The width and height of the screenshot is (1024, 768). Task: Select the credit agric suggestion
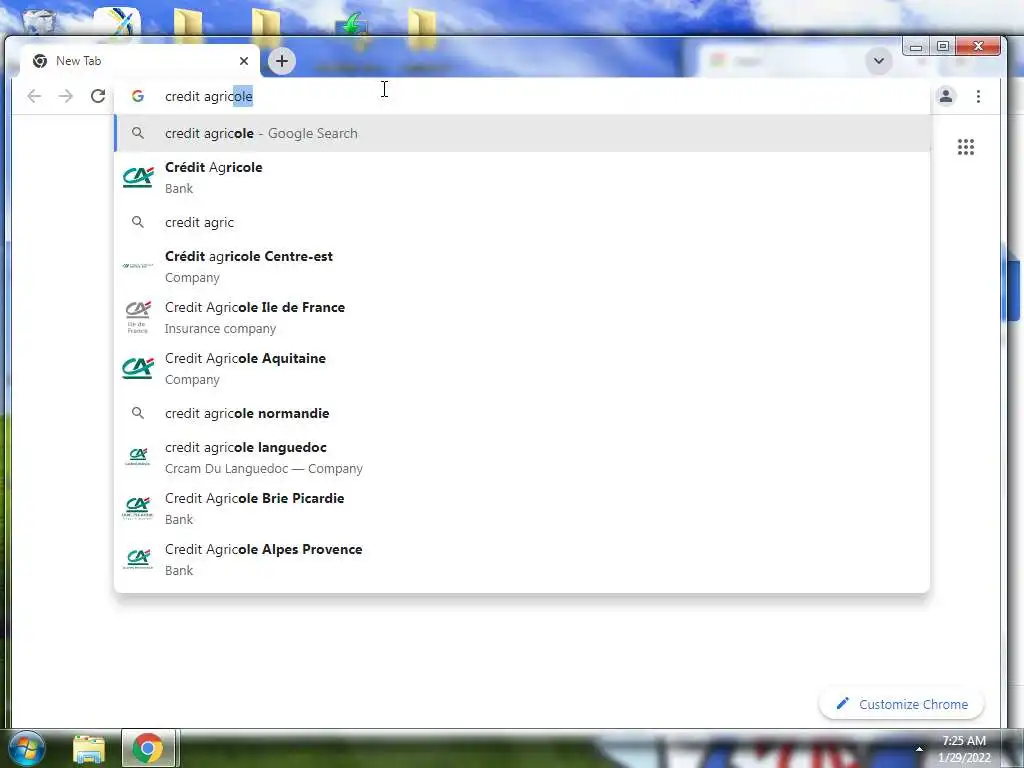tap(522, 222)
